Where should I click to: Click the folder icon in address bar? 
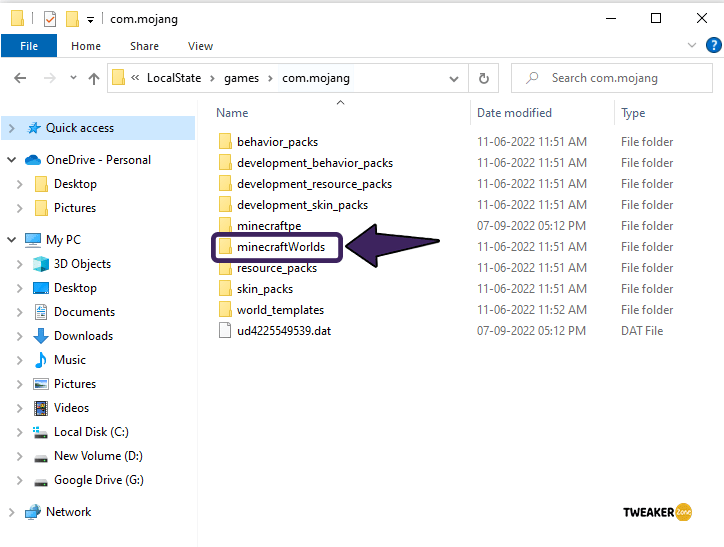(118, 78)
